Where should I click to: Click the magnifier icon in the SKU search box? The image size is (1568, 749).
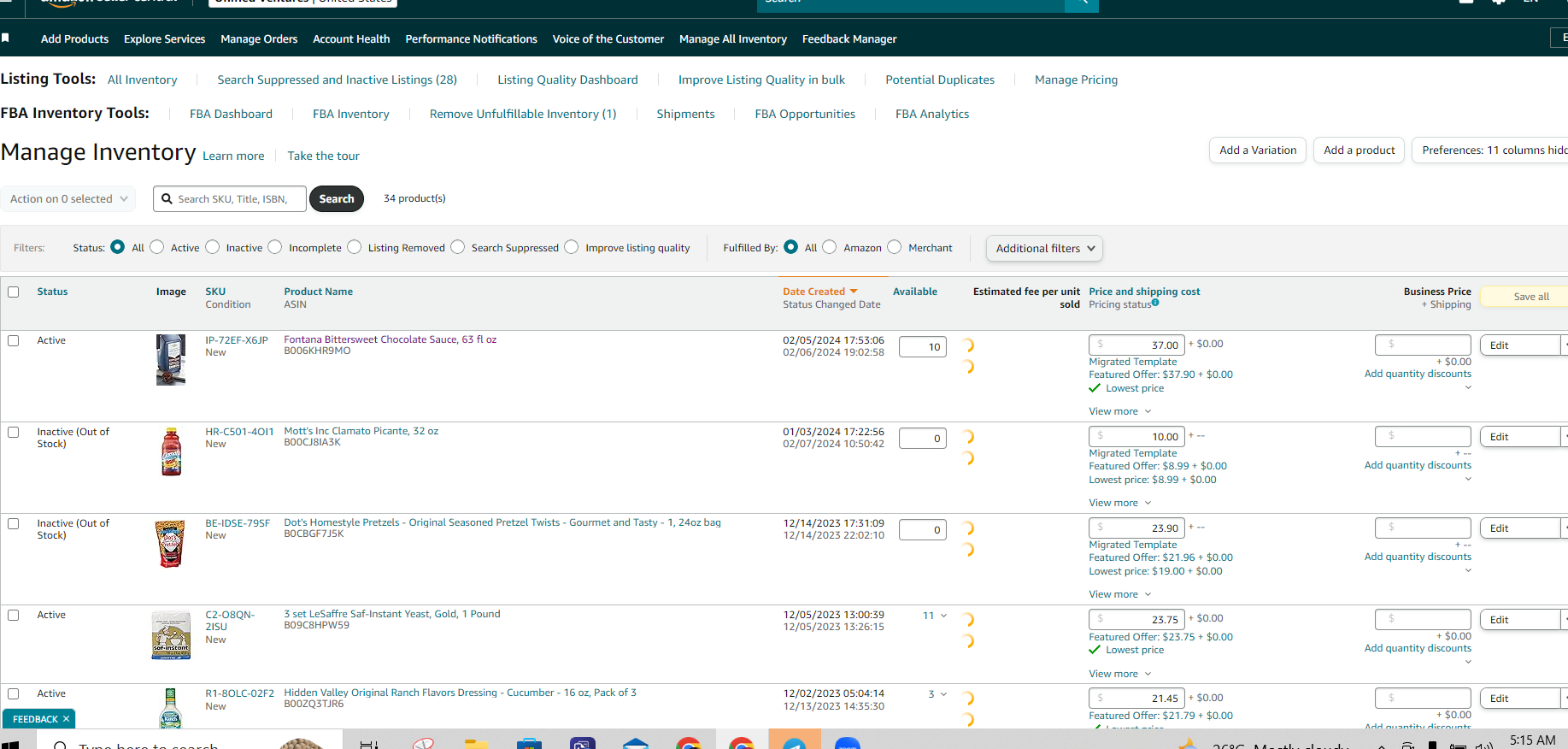tap(167, 198)
